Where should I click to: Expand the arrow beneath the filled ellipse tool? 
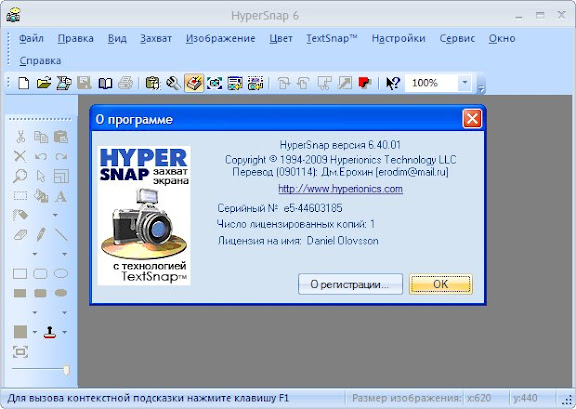[64, 312]
